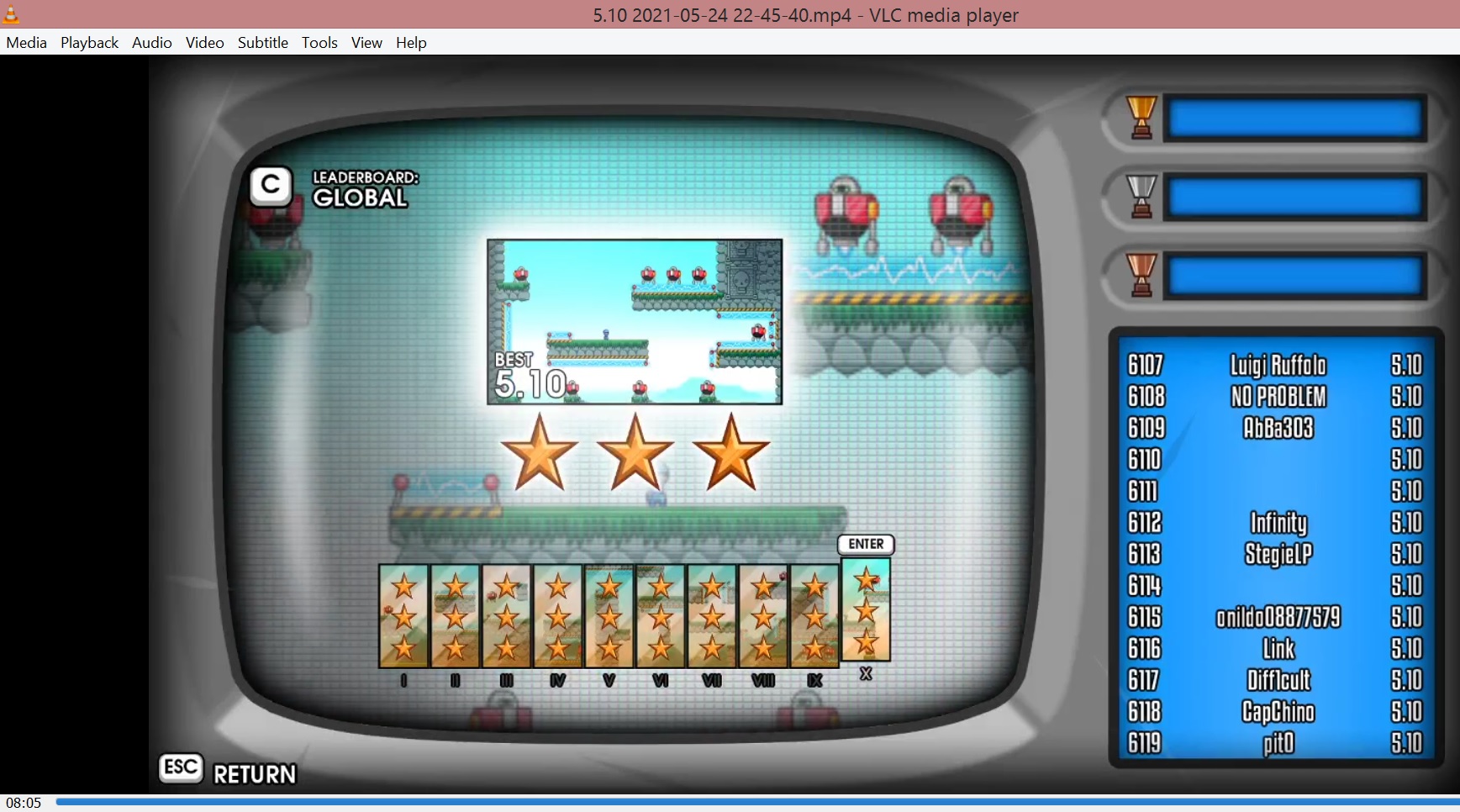1460x812 pixels.
Task: Click leaderboard entry onildo08877579
Action: pyautogui.click(x=1278, y=618)
